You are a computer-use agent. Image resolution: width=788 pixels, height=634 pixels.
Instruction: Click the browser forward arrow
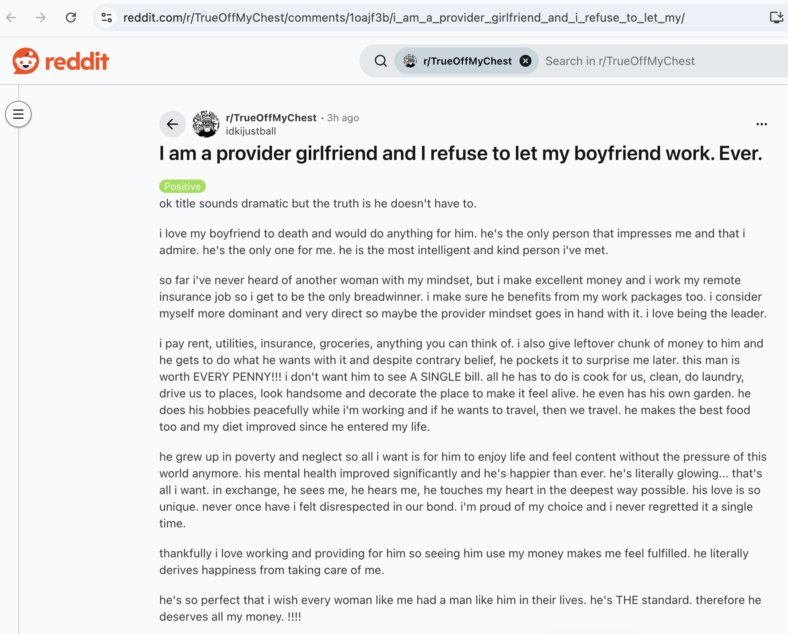coord(41,18)
